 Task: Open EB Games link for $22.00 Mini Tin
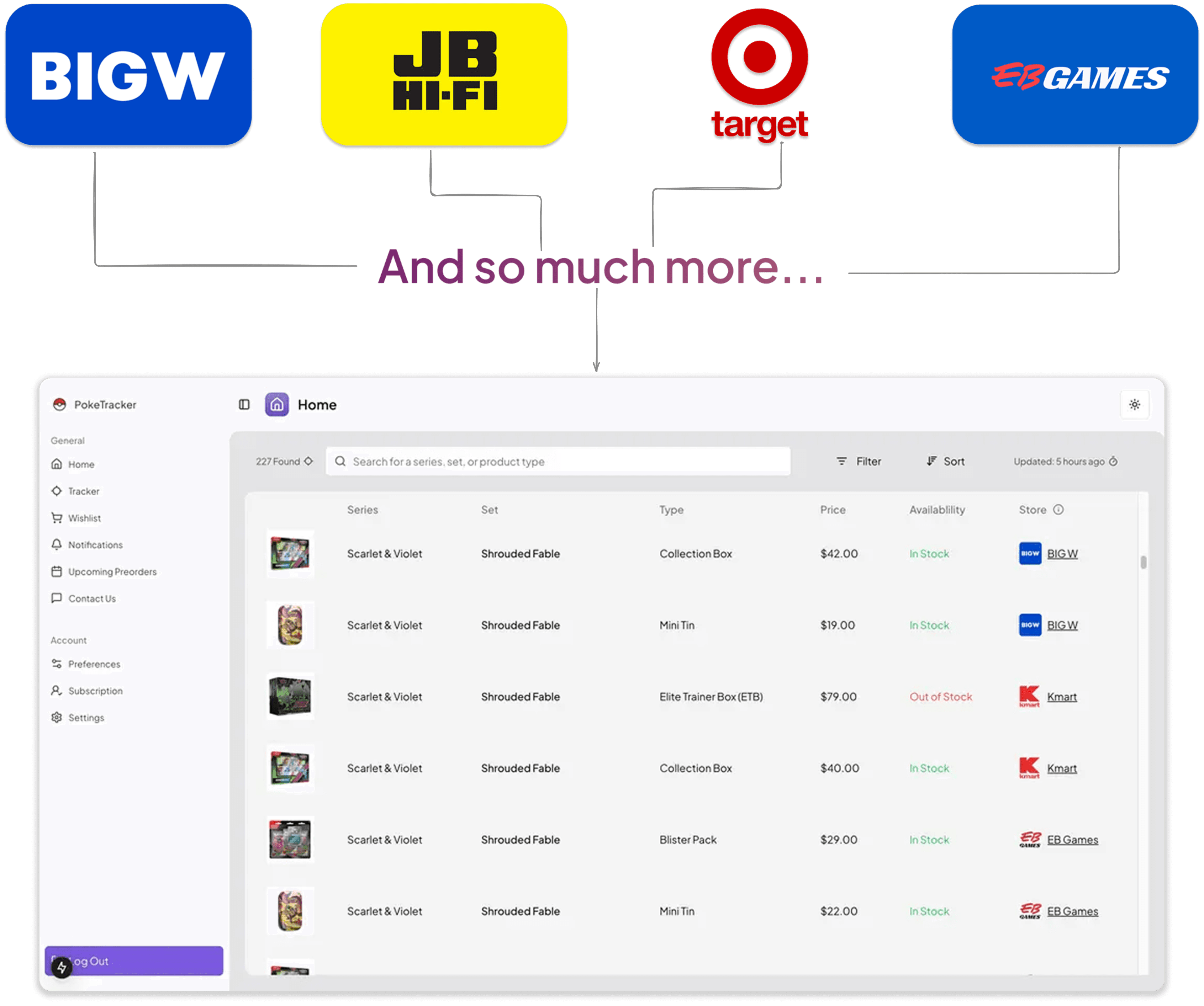[x=1073, y=912]
